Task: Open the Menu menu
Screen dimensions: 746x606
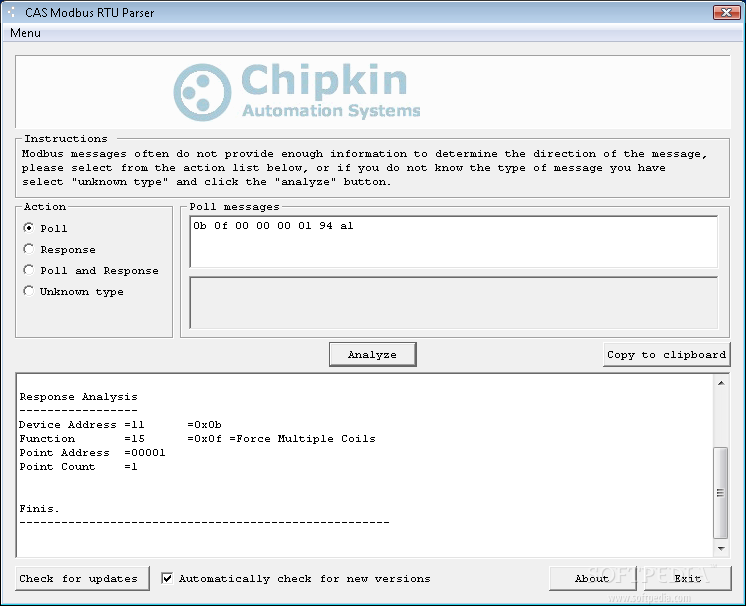Action: (25, 33)
